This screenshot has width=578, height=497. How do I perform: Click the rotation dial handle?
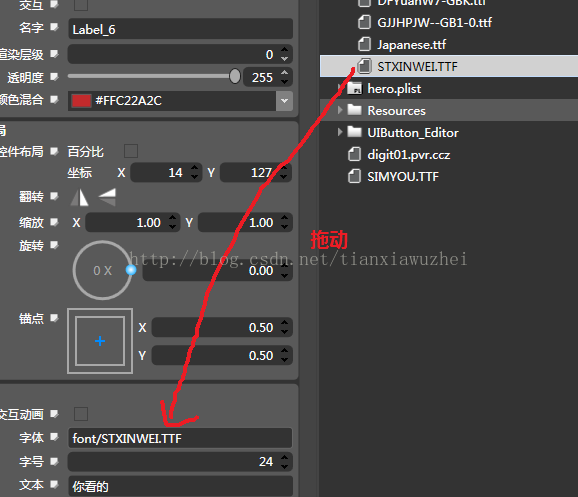[x=131, y=270]
